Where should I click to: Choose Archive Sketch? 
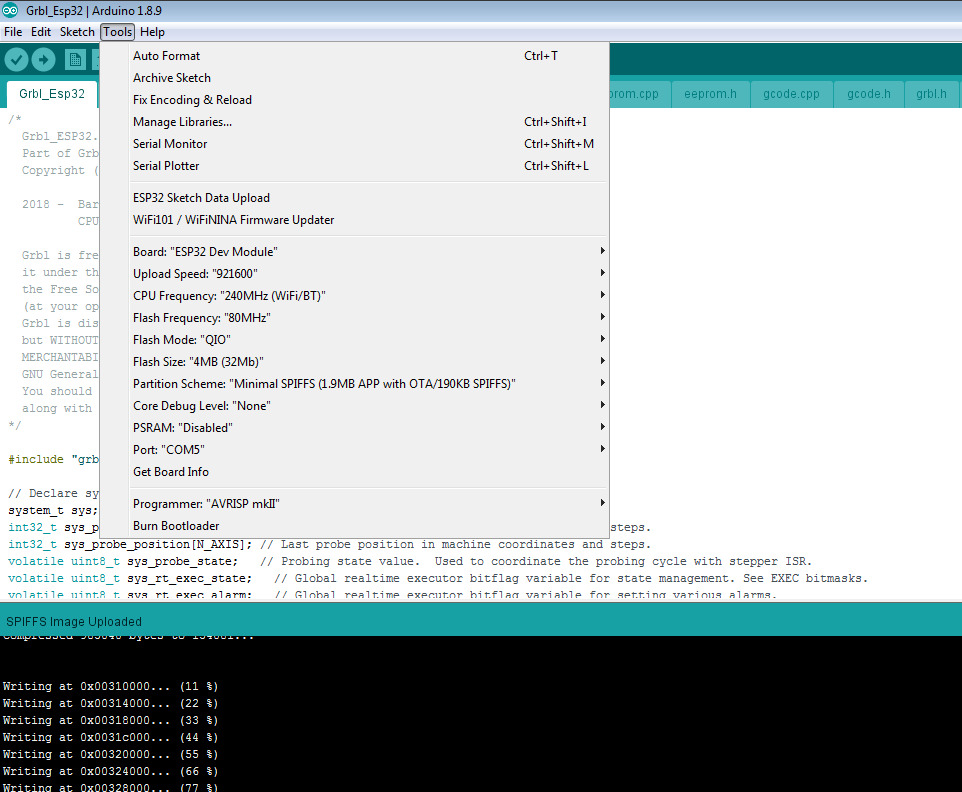click(x=355, y=78)
